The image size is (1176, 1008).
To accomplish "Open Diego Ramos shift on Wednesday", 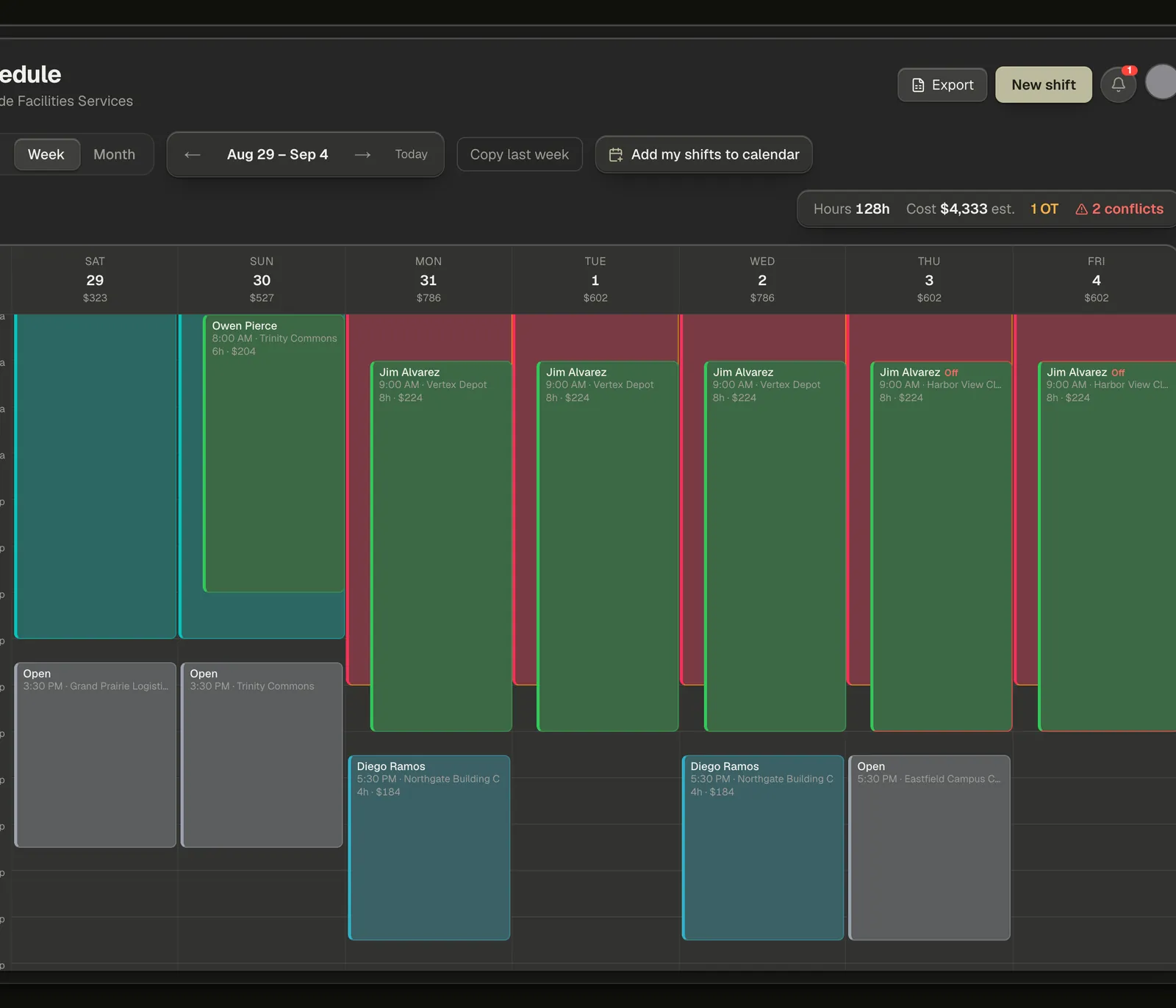I will click(763, 848).
